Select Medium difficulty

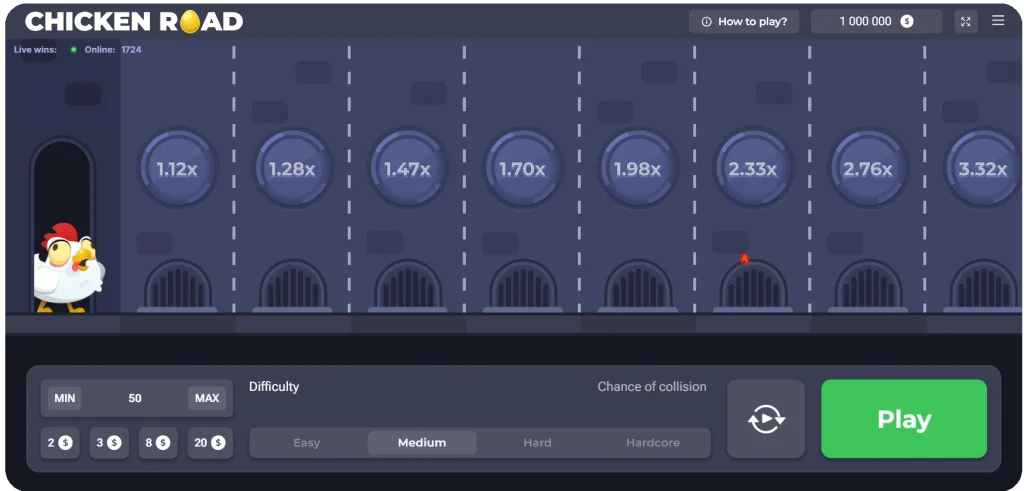pyautogui.click(x=422, y=443)
